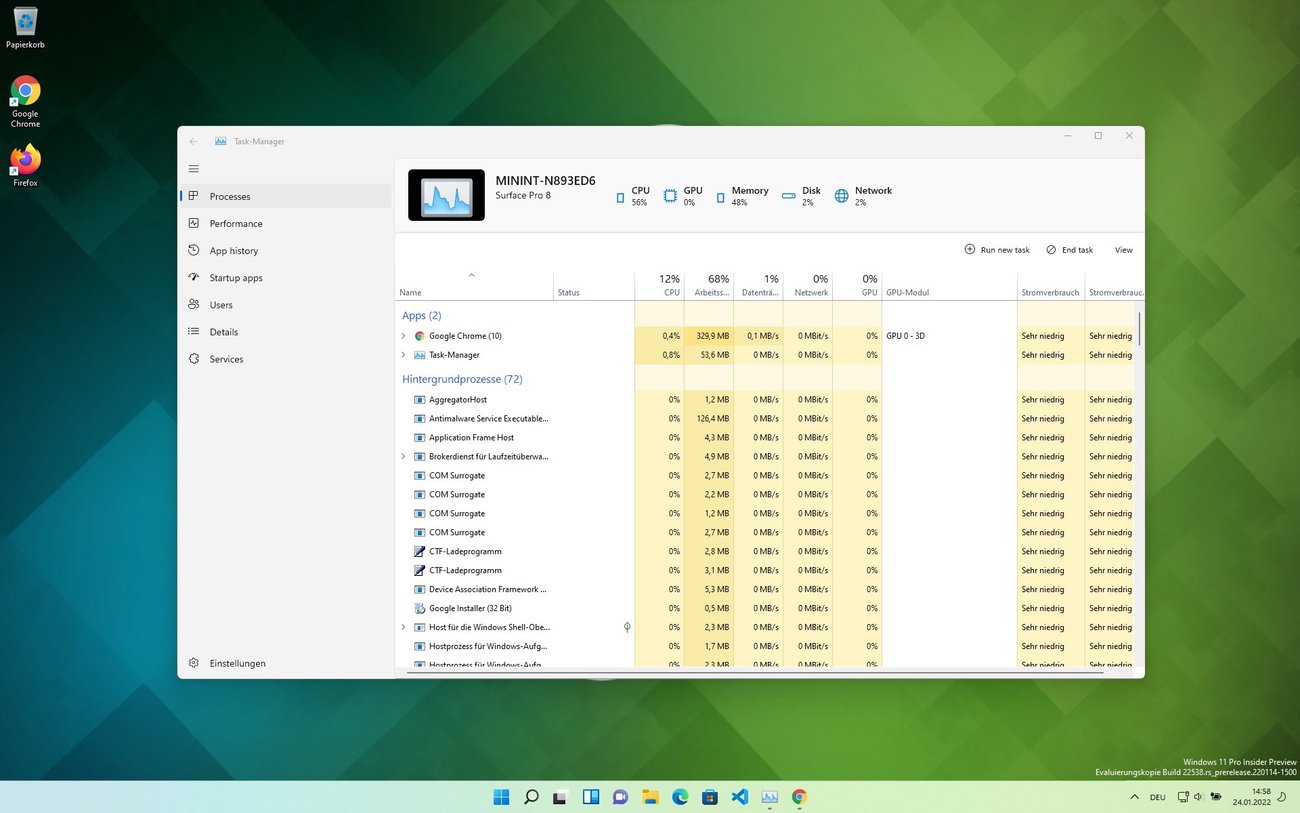This screenshot has height=813, width=1300.
Task: Open the Performance section in the sidebar
Action: [236, 223]
